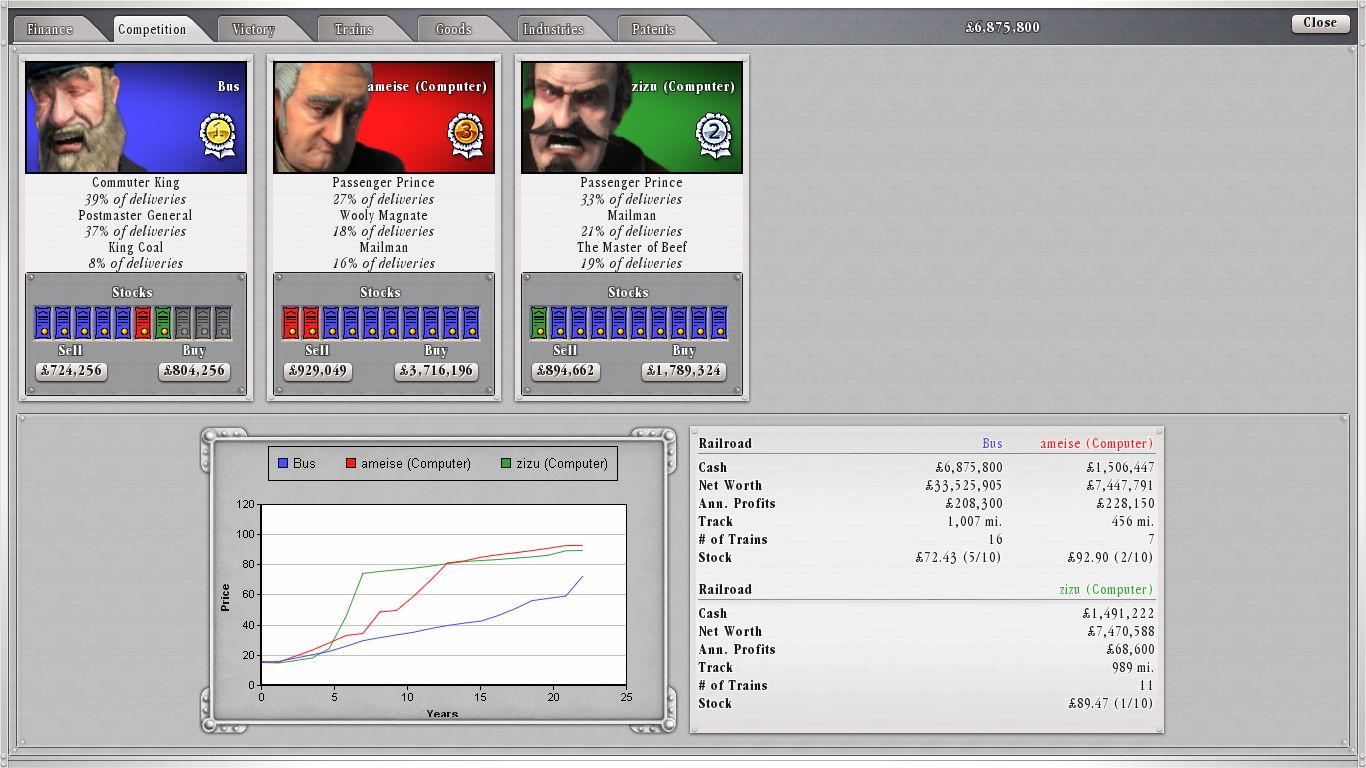The image size is (1366, 768).
Task: Click 'Bus' column header in railroad table
Action: point(992,444)
